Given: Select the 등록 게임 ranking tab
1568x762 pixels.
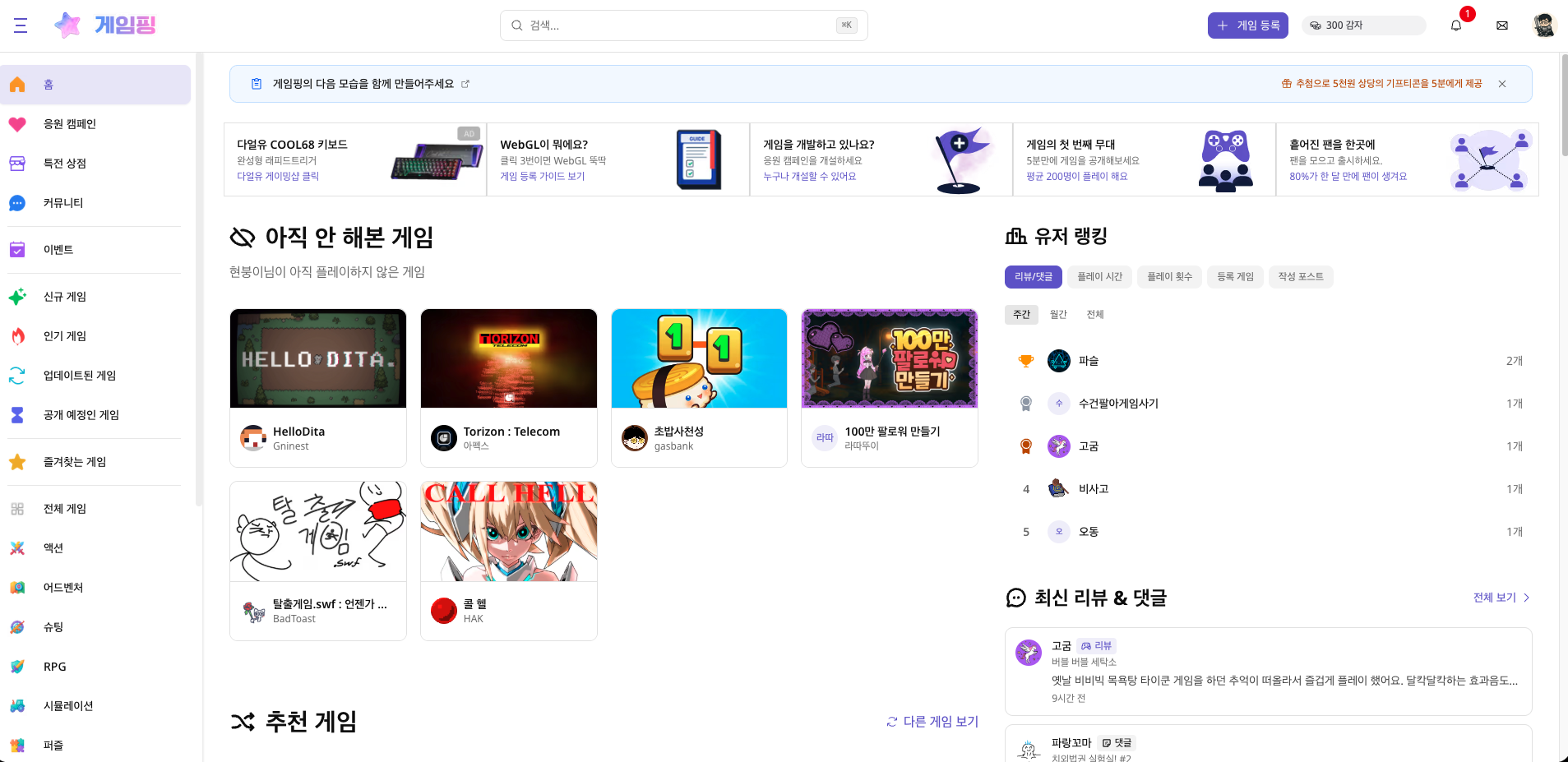Looking at the screenshot, I should [x=1235, y=277].
